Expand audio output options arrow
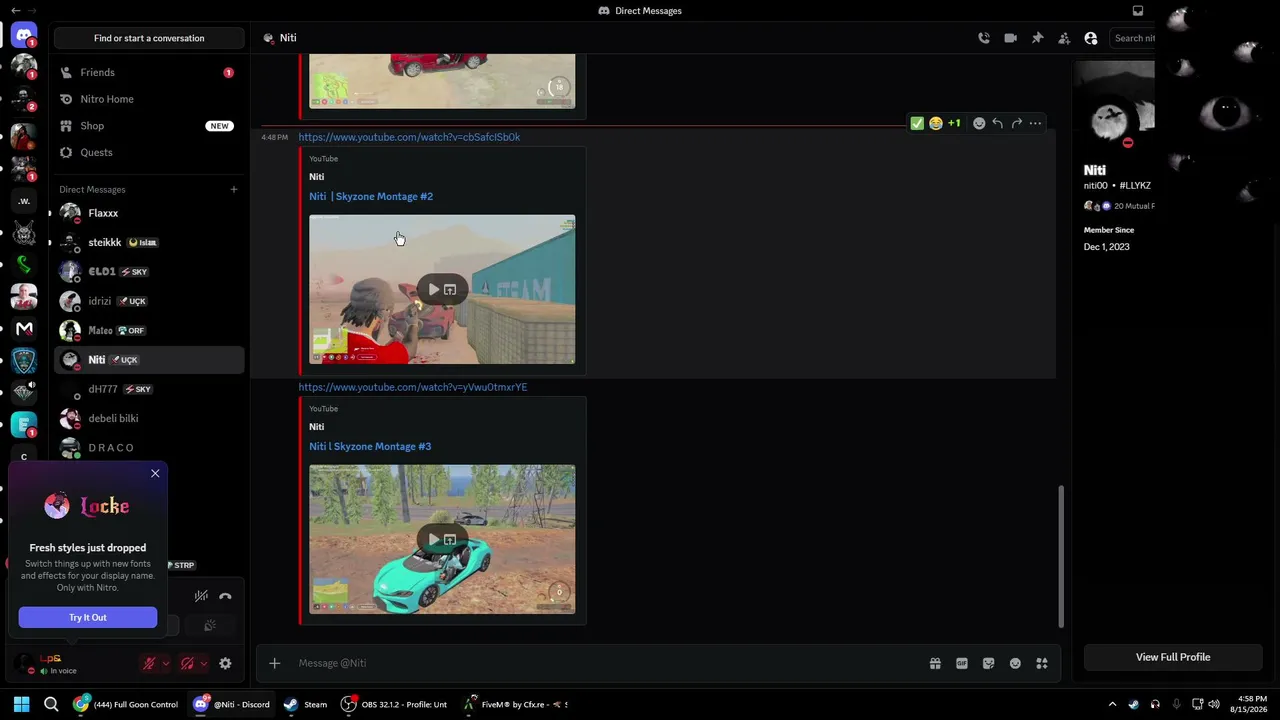The height and width of the screenshot is (720, 1280). [204, 663]
